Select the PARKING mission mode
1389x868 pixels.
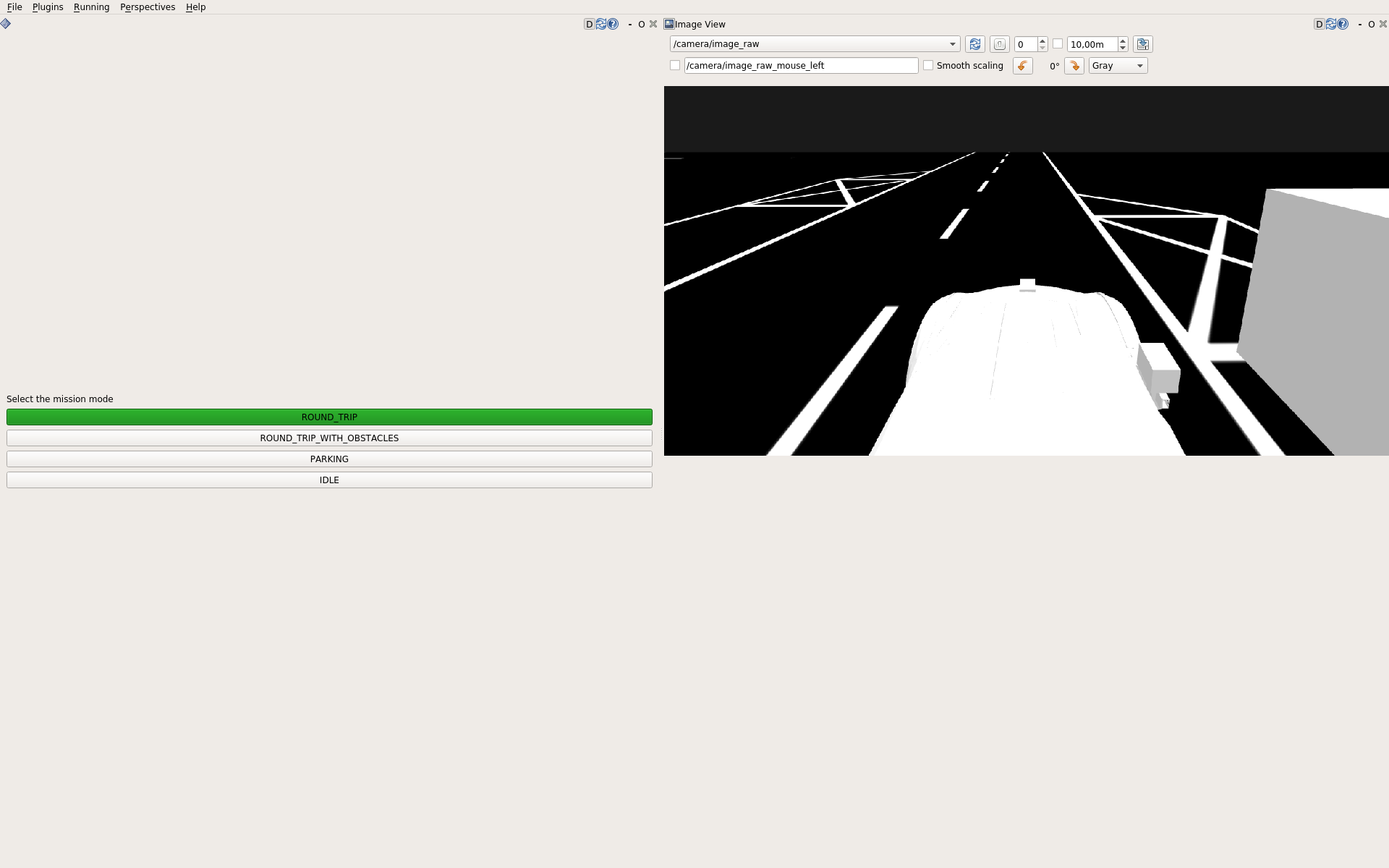[x=329, y=459]
